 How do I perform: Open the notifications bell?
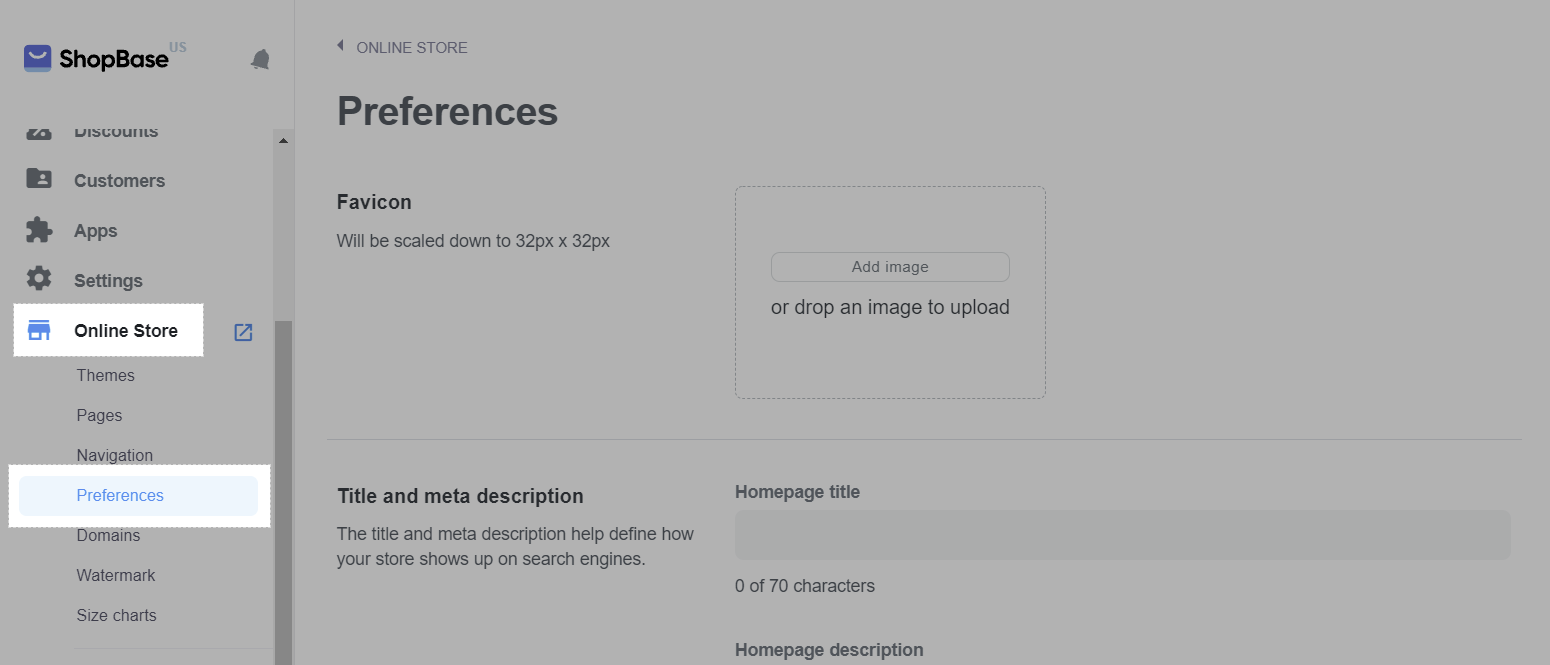(260, 60)
